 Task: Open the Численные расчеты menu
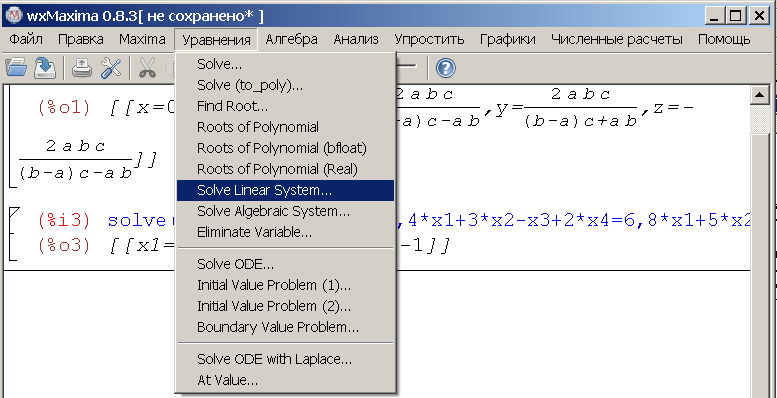click(x=616, y=39)
